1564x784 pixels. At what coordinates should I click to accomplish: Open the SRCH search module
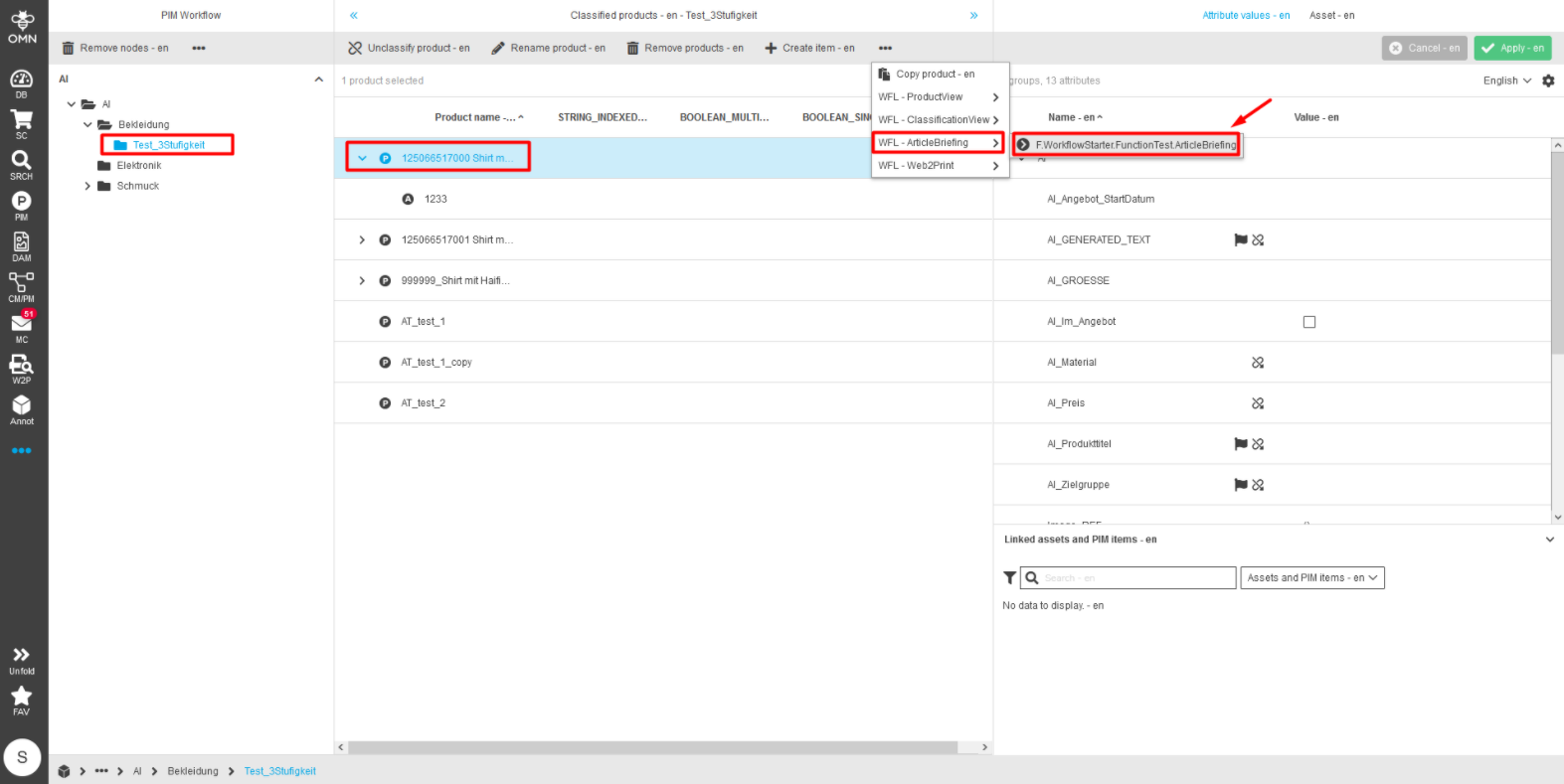(x=21, y=165)
